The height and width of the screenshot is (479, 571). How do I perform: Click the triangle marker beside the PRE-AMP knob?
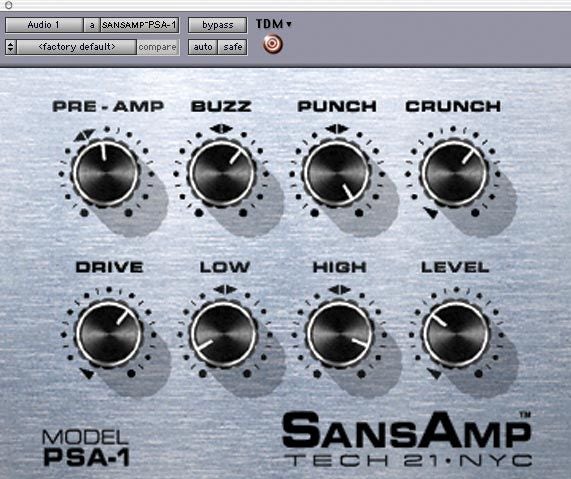(84, 135)
